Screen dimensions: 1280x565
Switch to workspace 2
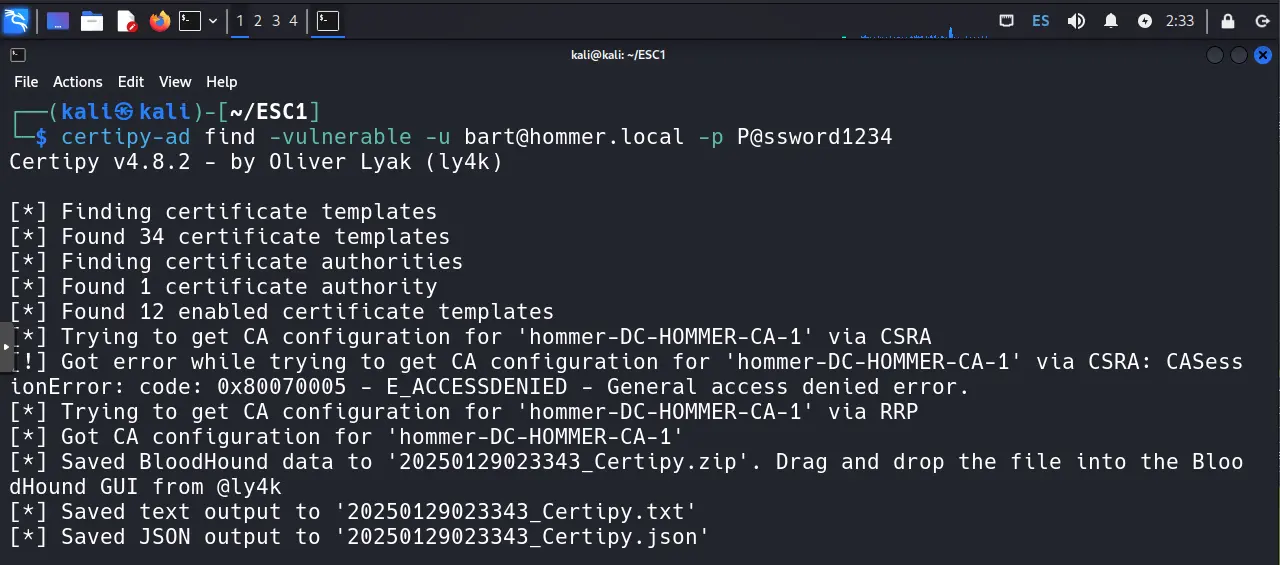258,21
